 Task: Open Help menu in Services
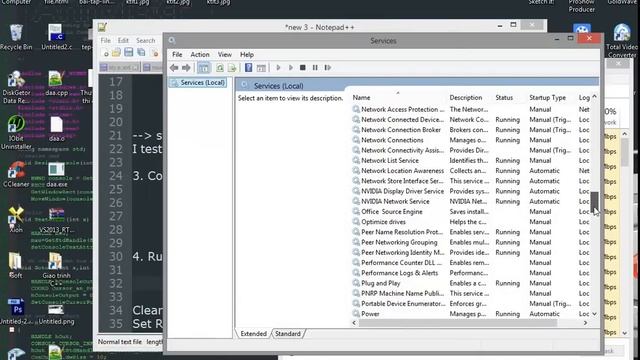tap(247, 55)
